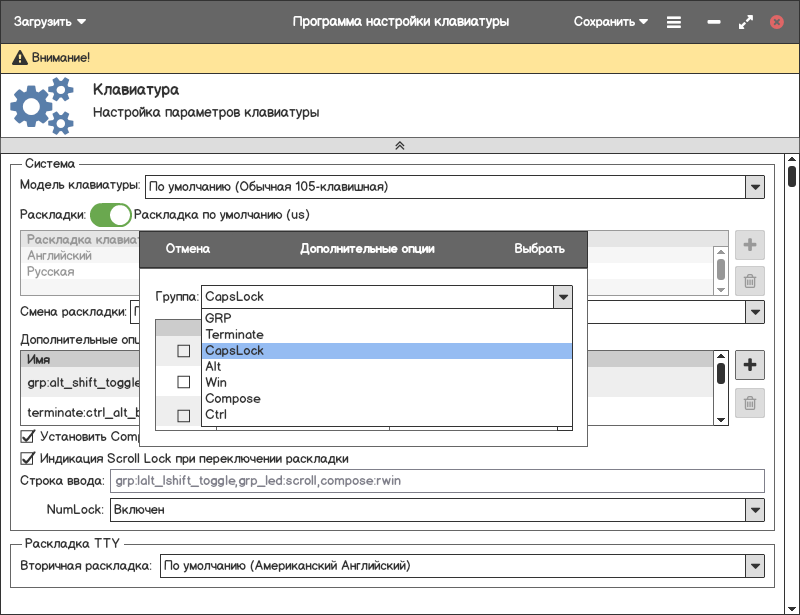The width and height of the screenshot is (800, 615).
Task: Click the add option plus button
Action: point(749,366)
